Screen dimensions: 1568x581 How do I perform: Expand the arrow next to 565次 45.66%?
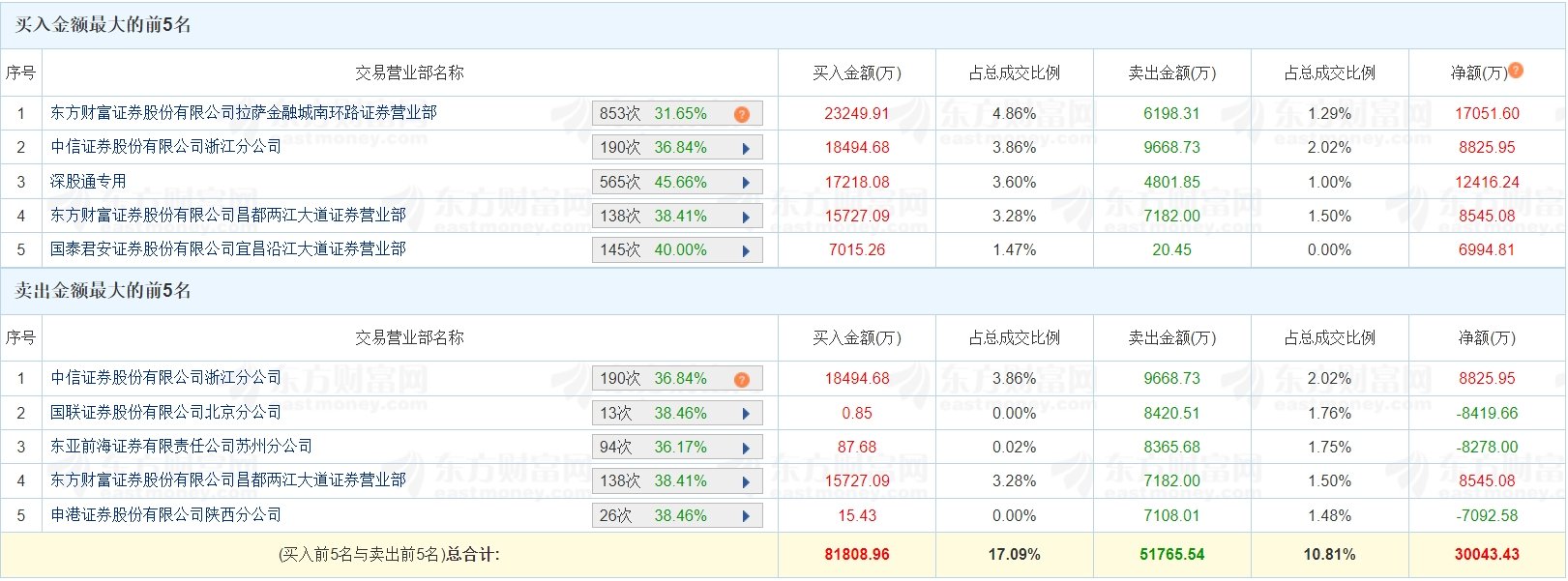point(746,183)
